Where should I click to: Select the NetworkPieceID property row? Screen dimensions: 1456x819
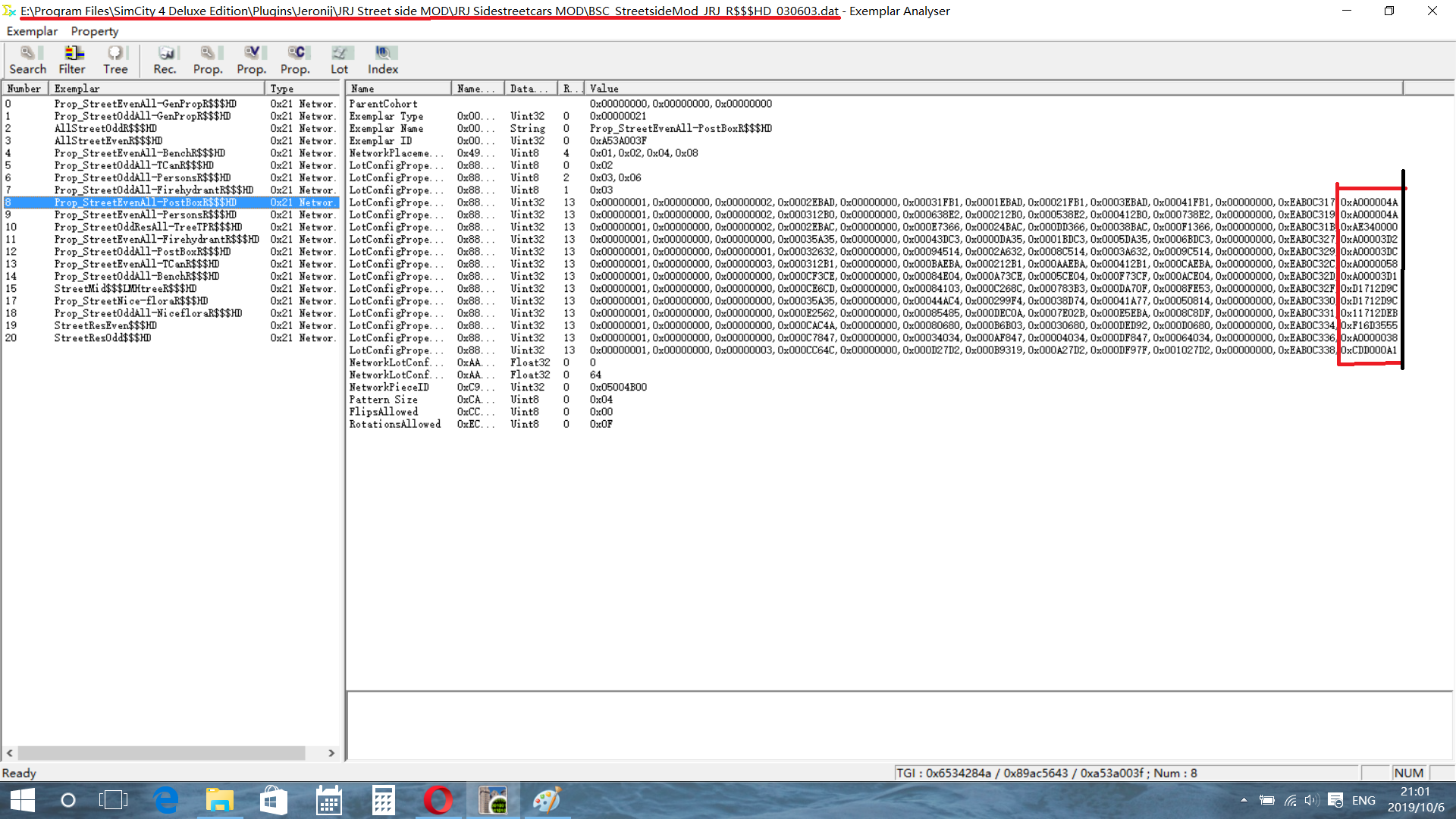point(874,388)
